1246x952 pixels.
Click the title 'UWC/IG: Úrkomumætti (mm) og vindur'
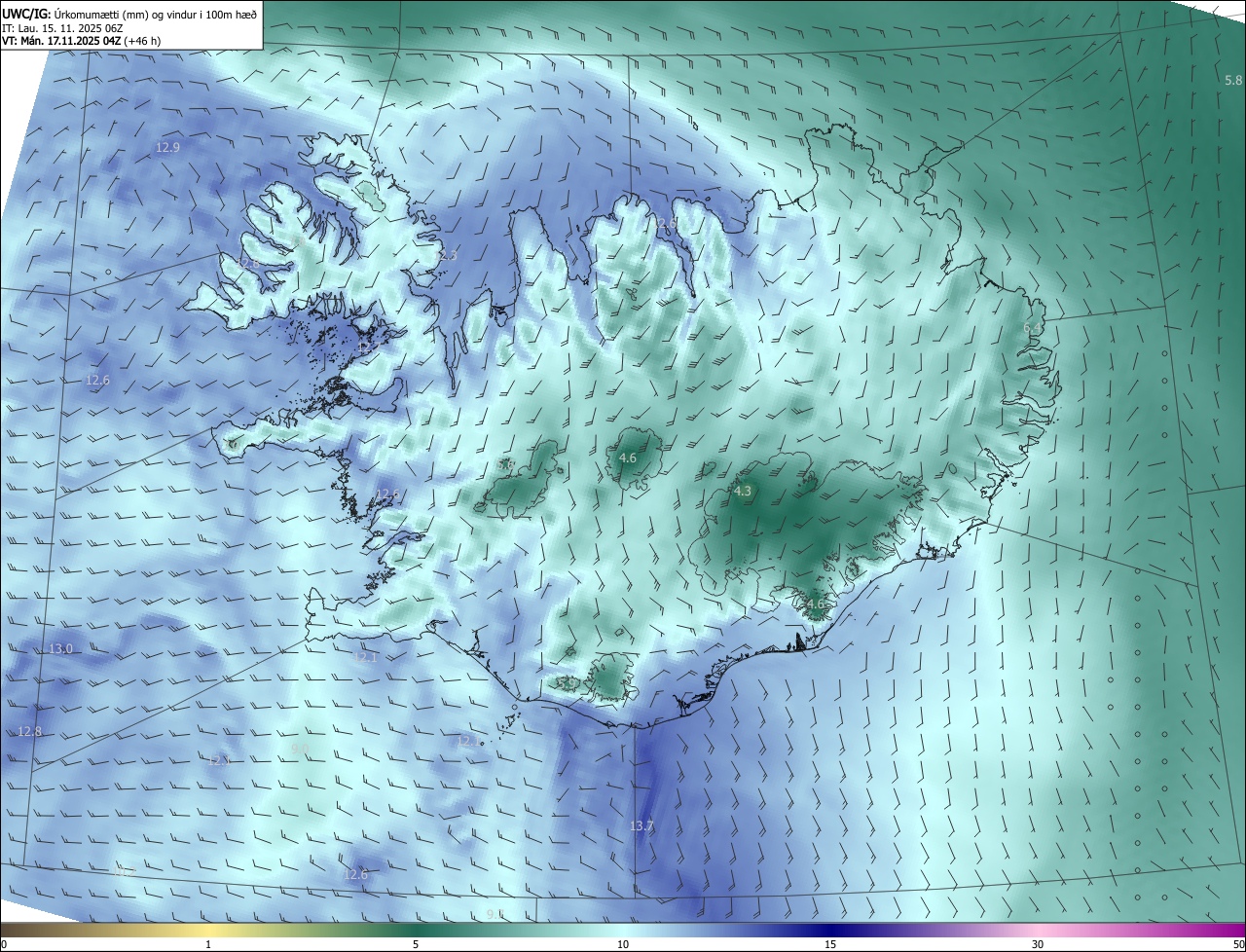[129, 13]
